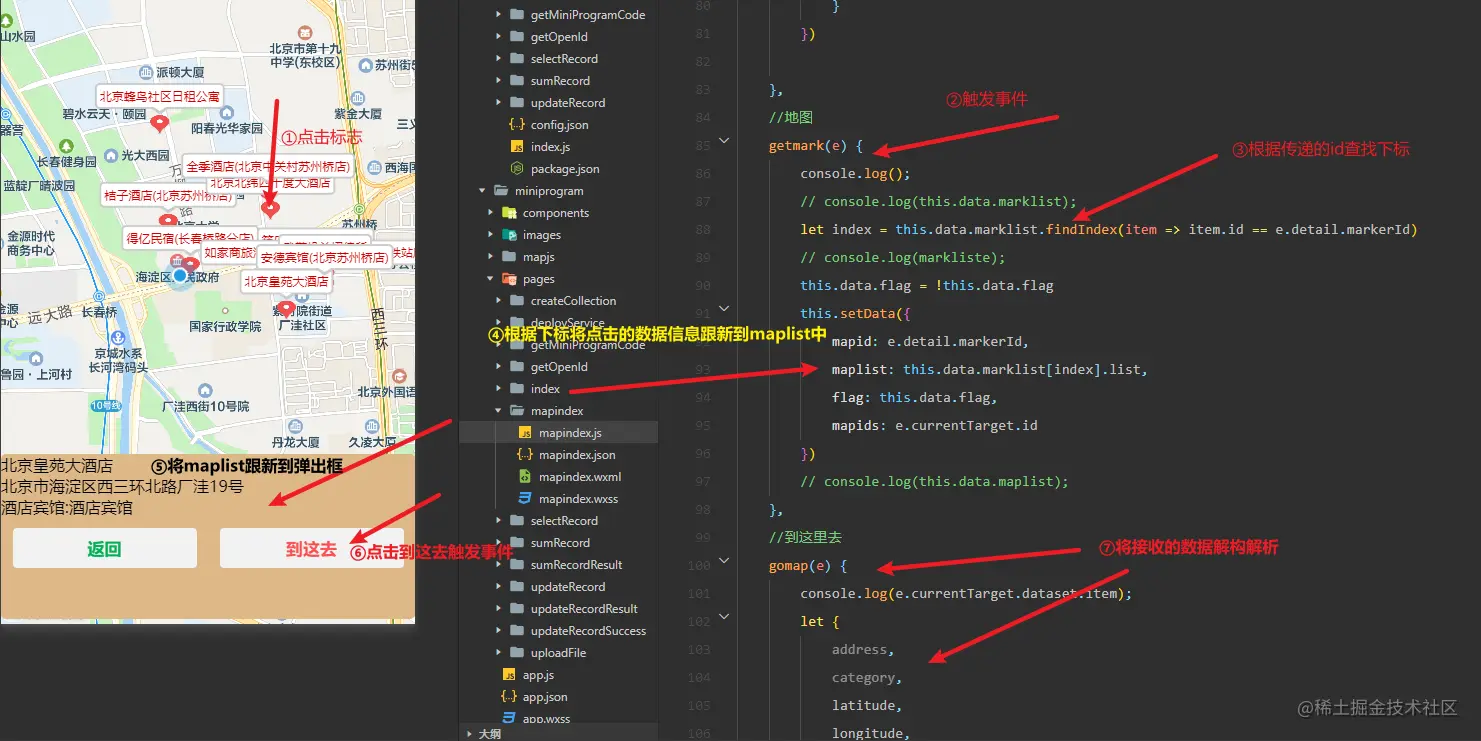
Task: Click the green Node icon beside package.json
Action: point(516,169)
